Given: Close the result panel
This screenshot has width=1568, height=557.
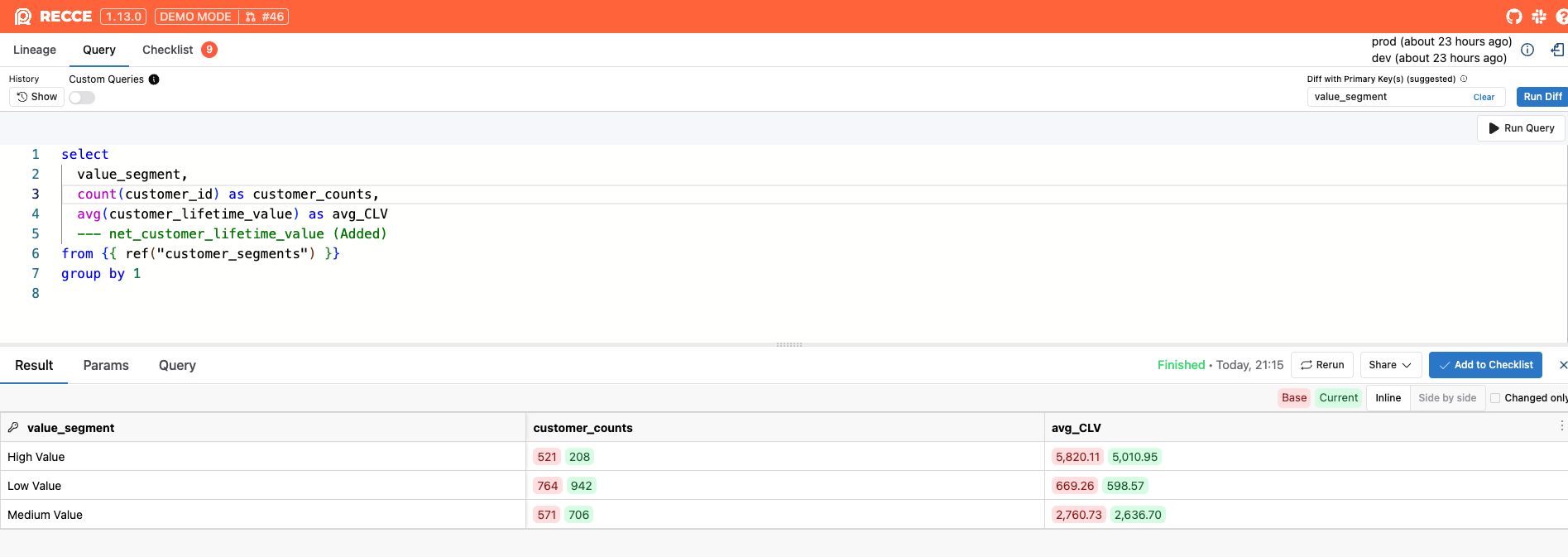Looking at the screenshot, I should pyautogui.click(x=1562, y=365).
